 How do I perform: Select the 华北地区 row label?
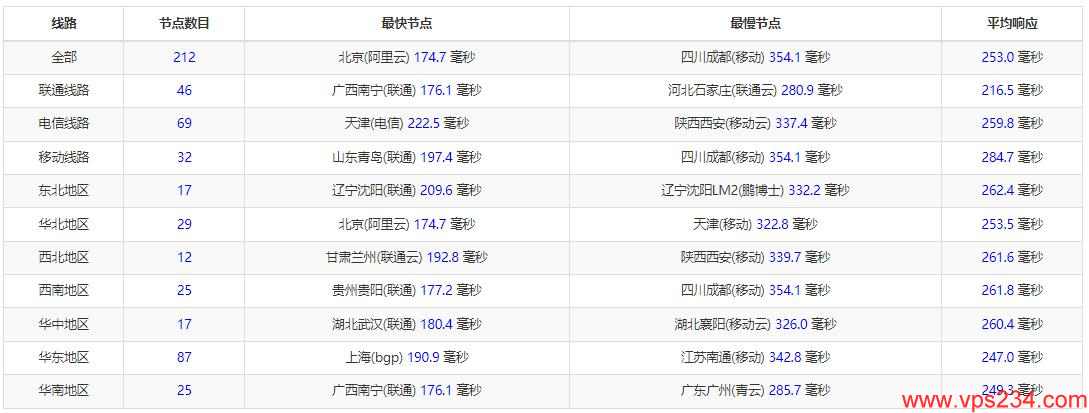64,224
